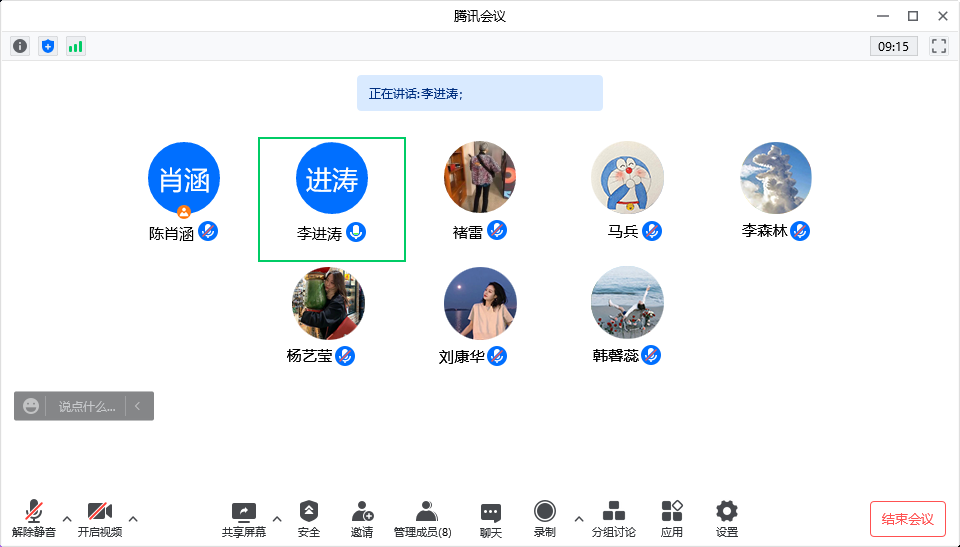
Task: Expand video options arrow beside 开启视频
Action: (133, 518)
